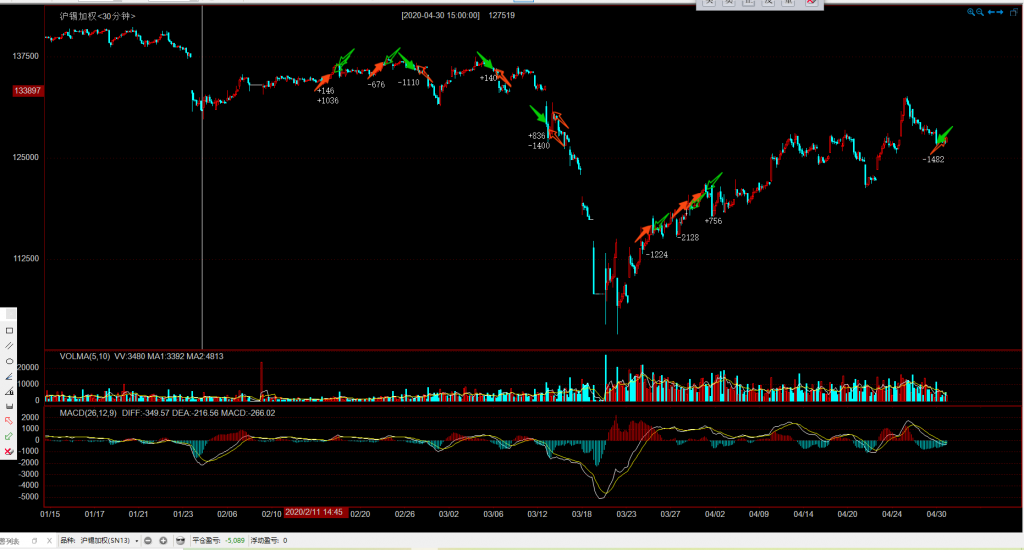Place a red up arrow marker
The height and width of the screenshot is (550, 1024).
9,421
